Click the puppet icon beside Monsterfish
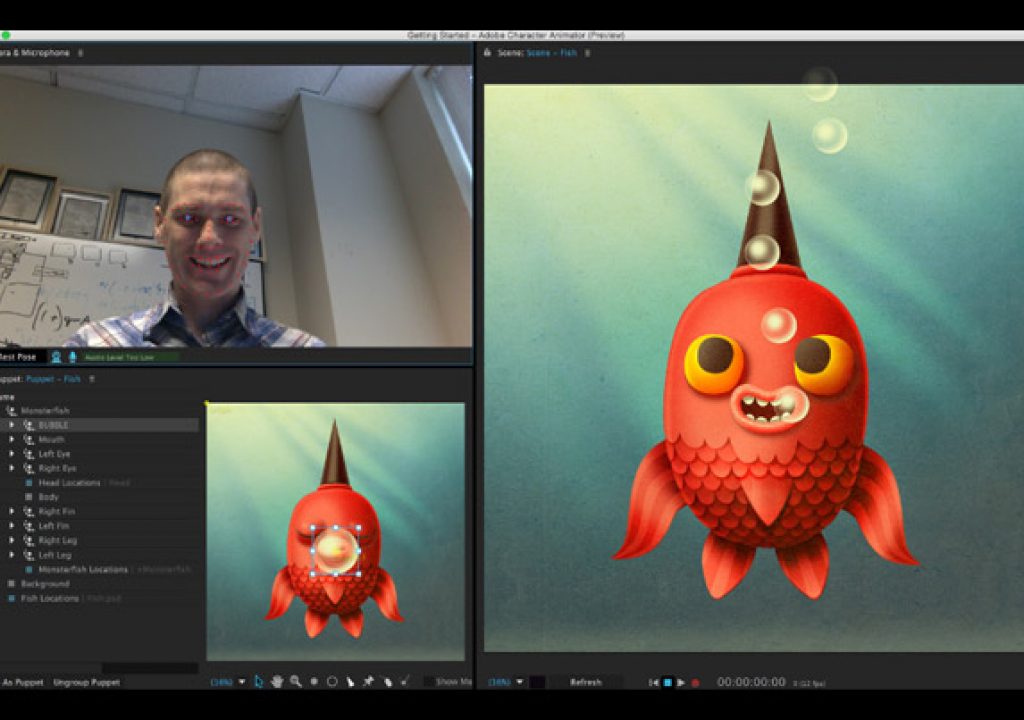 click(x=11, y=410)
